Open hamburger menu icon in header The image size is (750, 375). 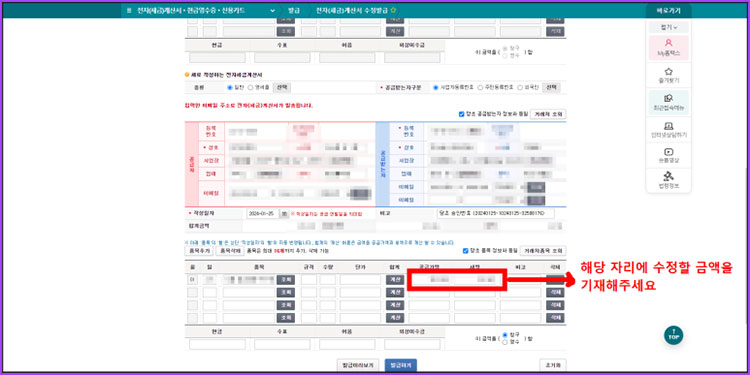[129, 10]
